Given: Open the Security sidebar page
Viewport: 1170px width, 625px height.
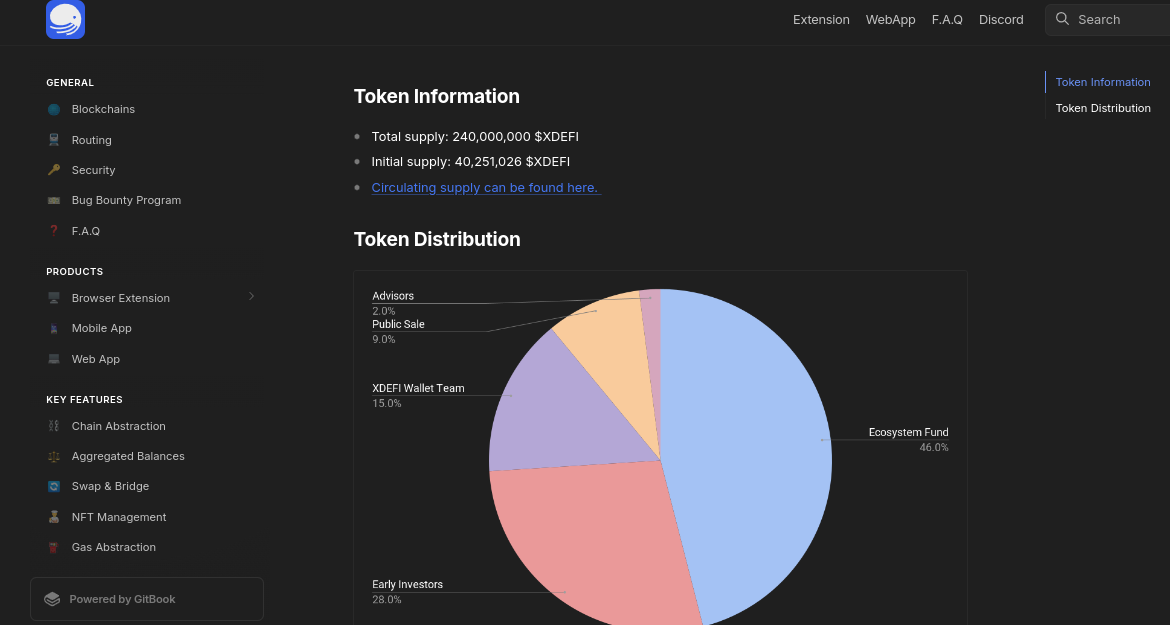Looking at the screenshot, I should tap(93, 170).
